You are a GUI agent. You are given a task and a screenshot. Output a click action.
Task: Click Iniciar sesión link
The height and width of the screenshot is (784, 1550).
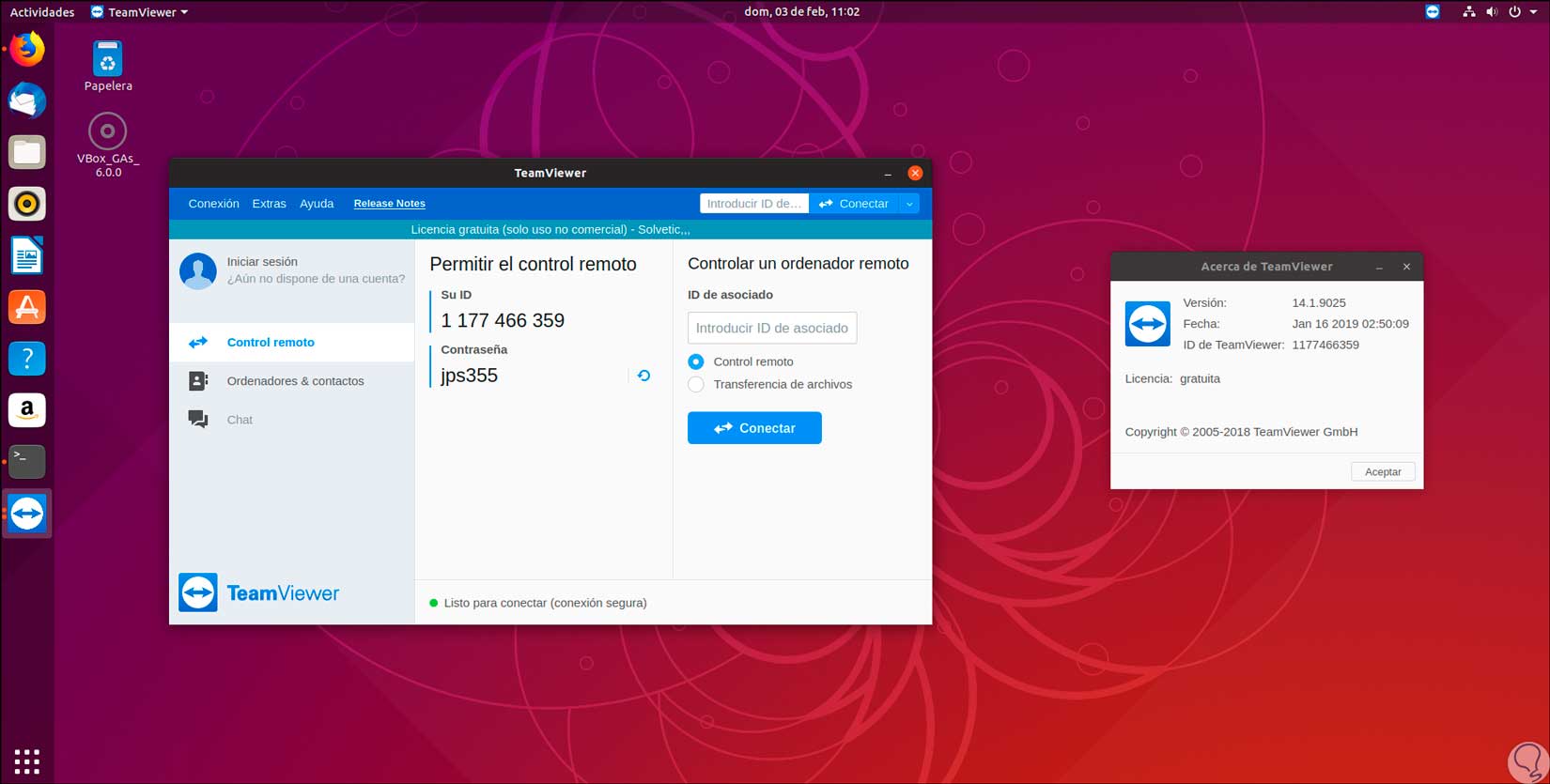point(262,262)
